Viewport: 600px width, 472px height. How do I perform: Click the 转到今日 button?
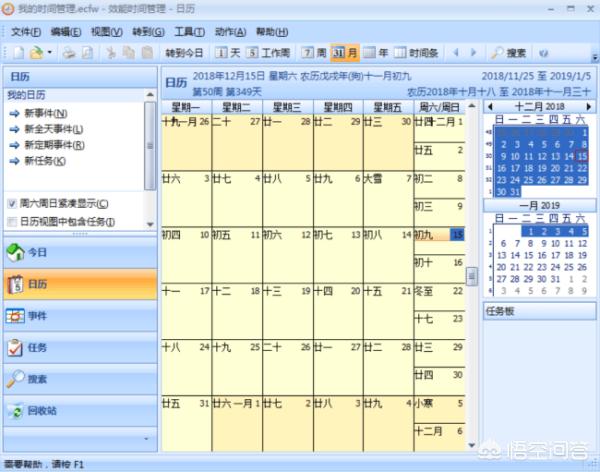[184, 53]
